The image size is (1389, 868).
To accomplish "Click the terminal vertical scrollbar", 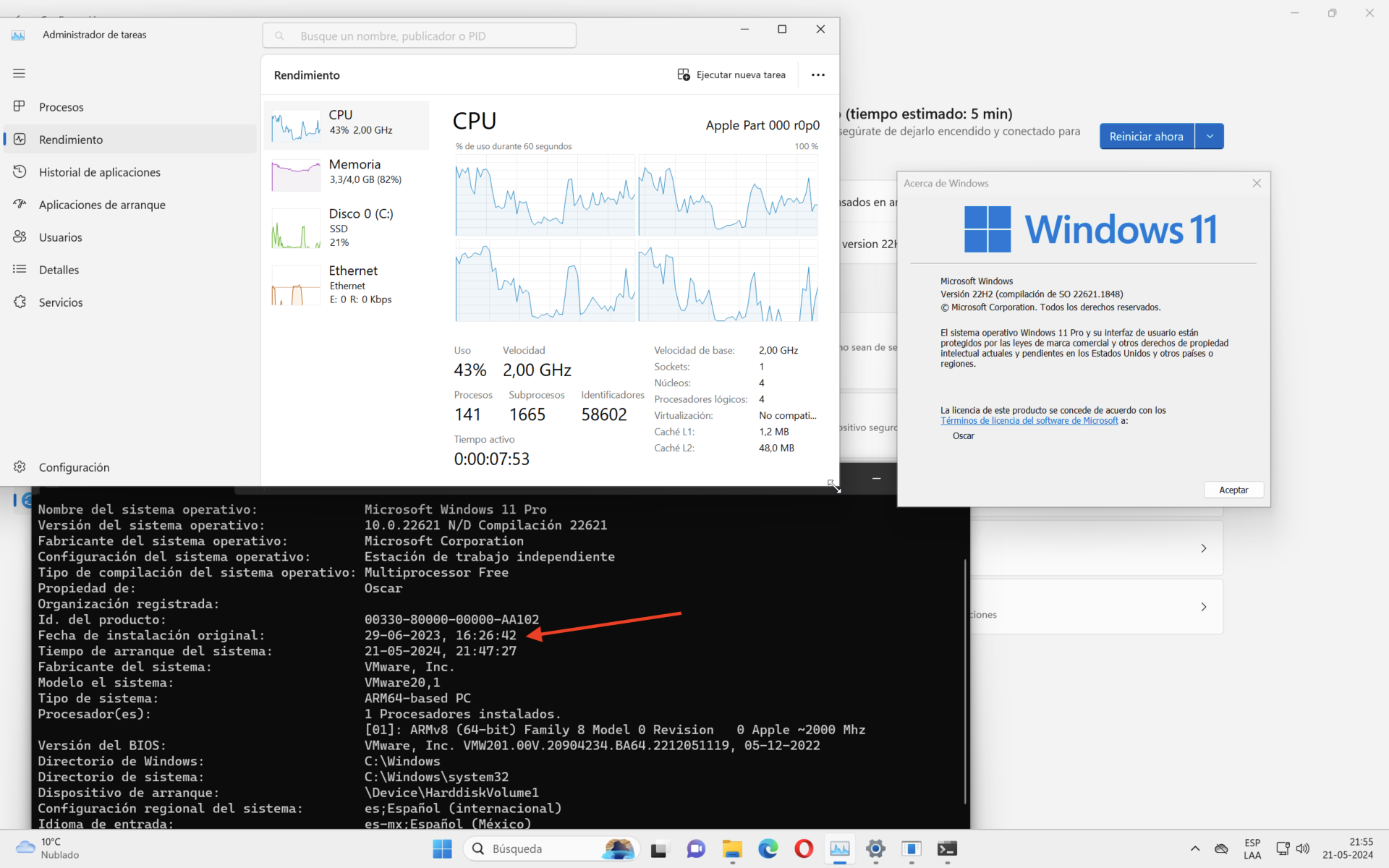I will (965, 680).
